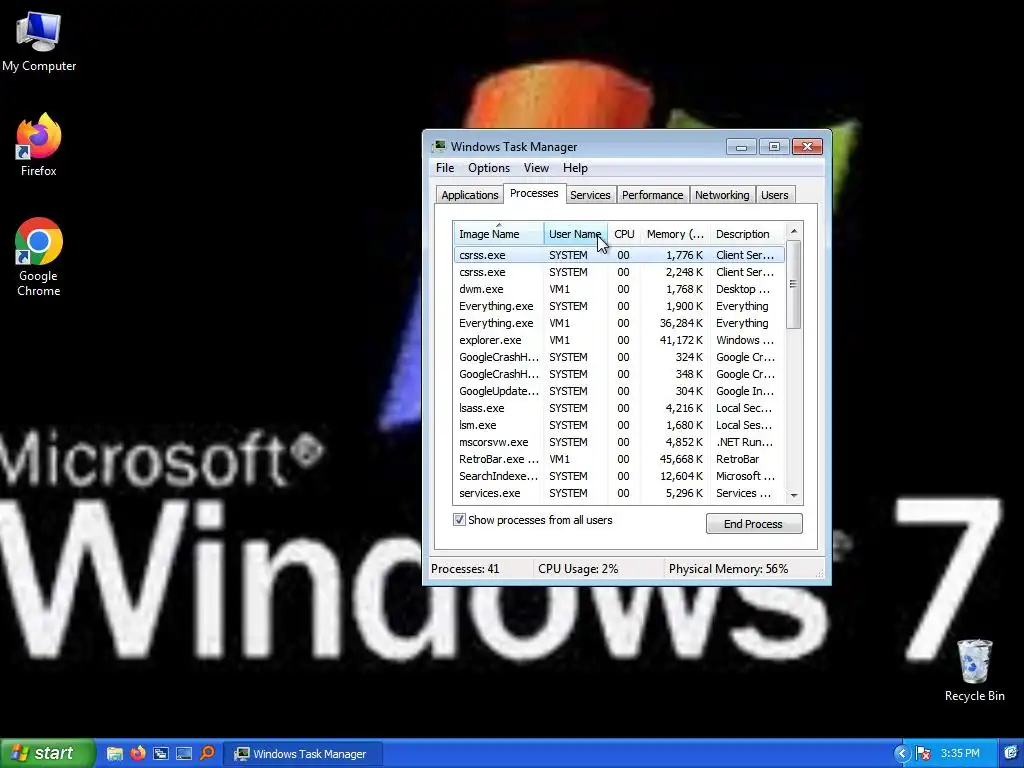Sort by the Description column header

point(747,234)
